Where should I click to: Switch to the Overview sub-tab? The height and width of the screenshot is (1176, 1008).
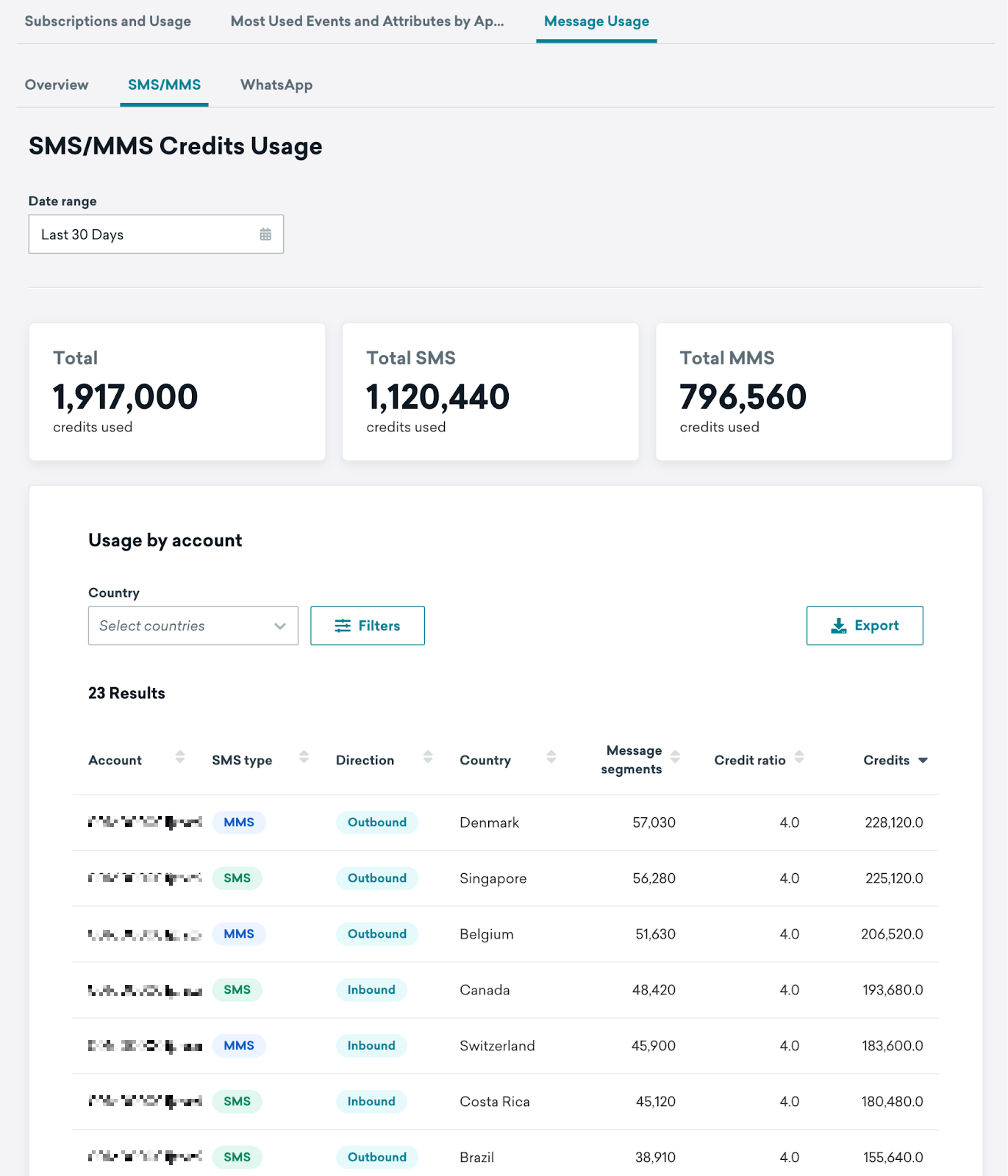click(57, 85)
